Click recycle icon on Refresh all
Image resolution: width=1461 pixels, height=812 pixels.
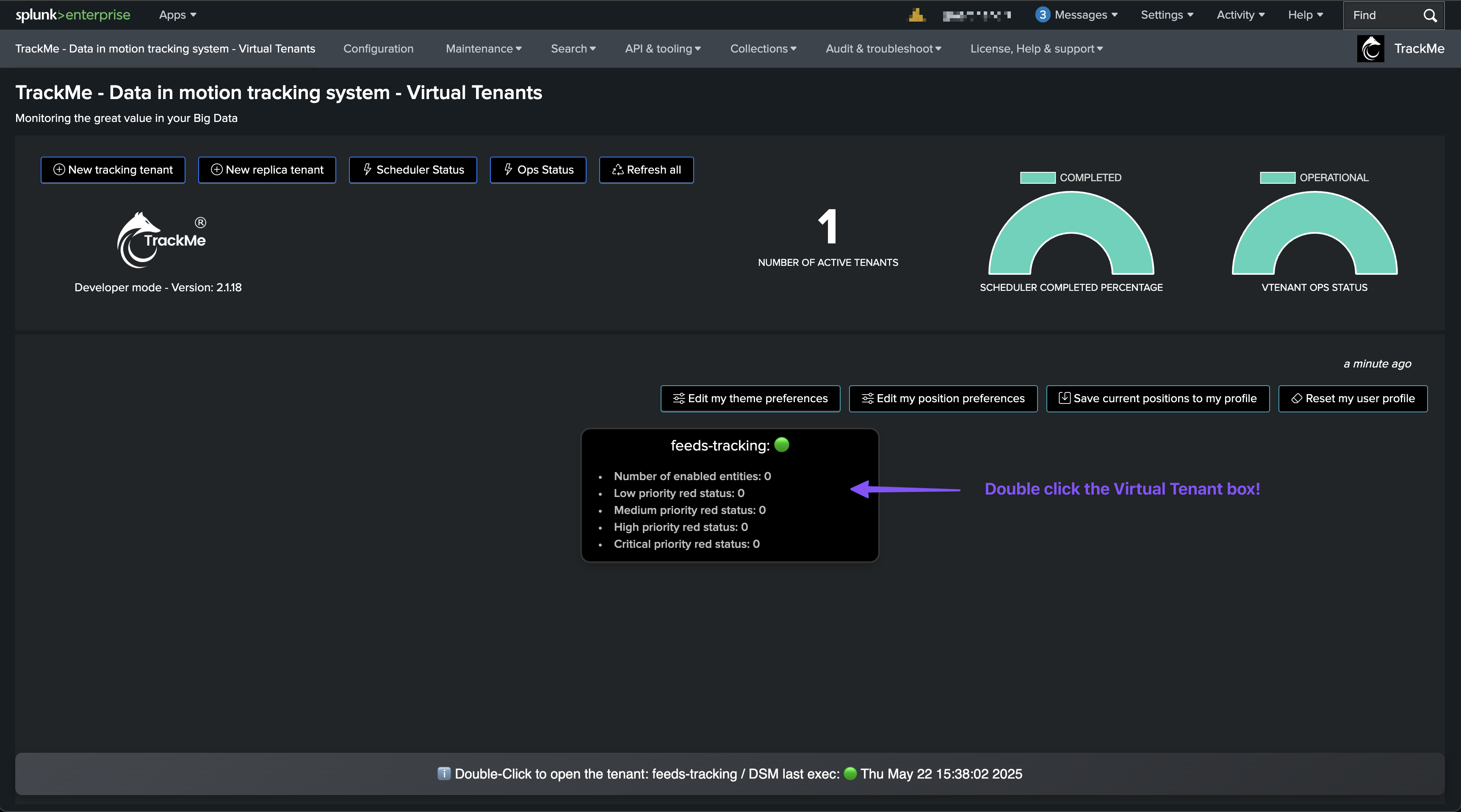[617, 169]
